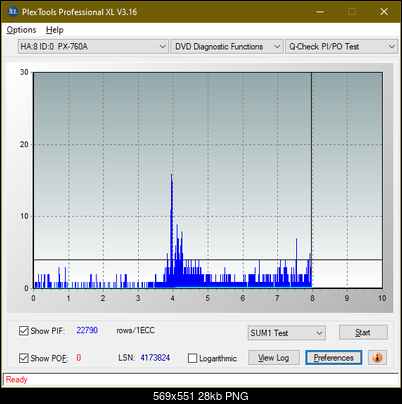This screenshot has width=402, height=404.
Task: Click the tallest blue spike near 4 on the graph
Action: [172, 230]
